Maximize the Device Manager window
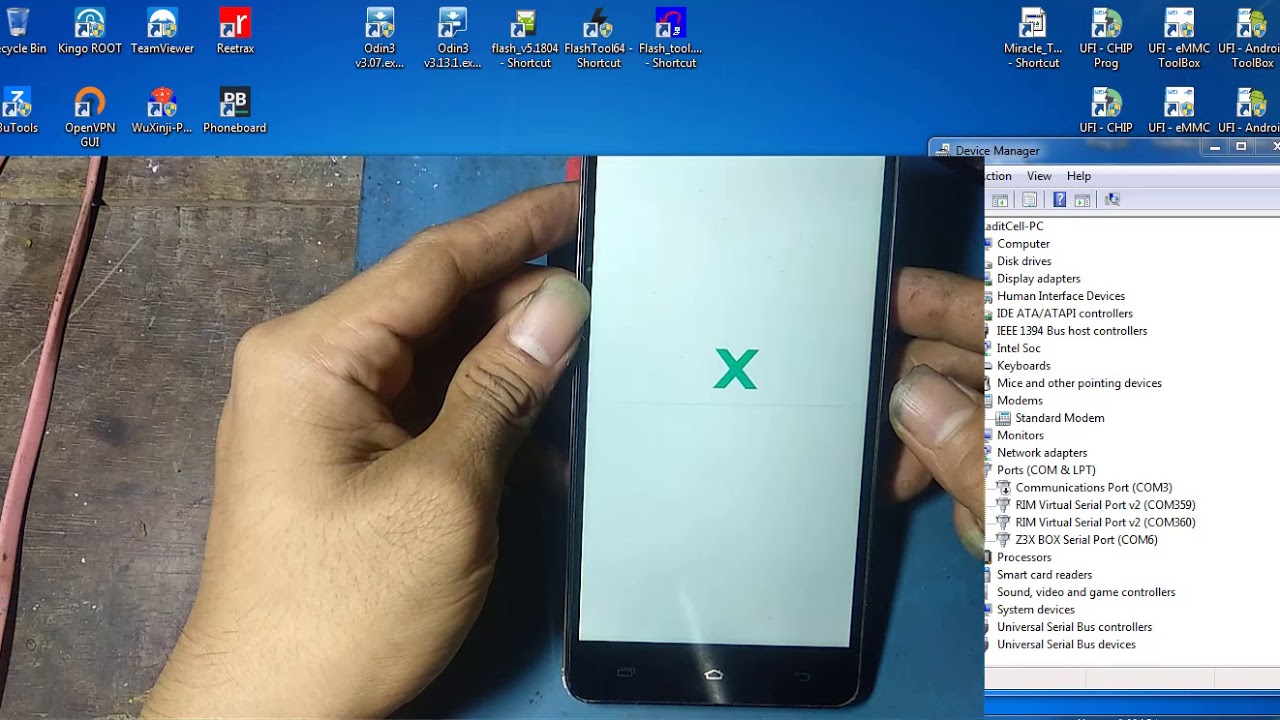Image resolution: width=1280 pixels, height=720 pixels. [1241, 148]
